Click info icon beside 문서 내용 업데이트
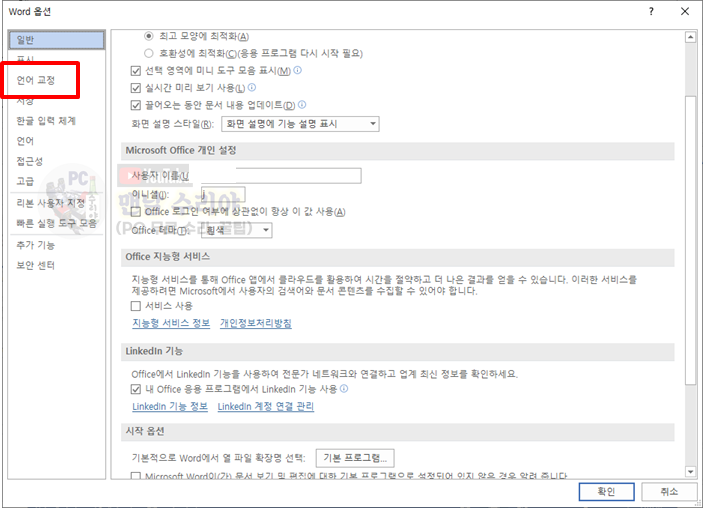 click(x=302, y=104)
